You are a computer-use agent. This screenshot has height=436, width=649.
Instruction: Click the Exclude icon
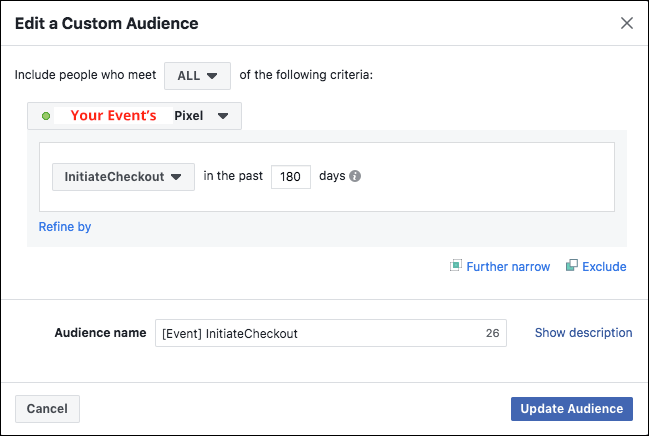572,265
